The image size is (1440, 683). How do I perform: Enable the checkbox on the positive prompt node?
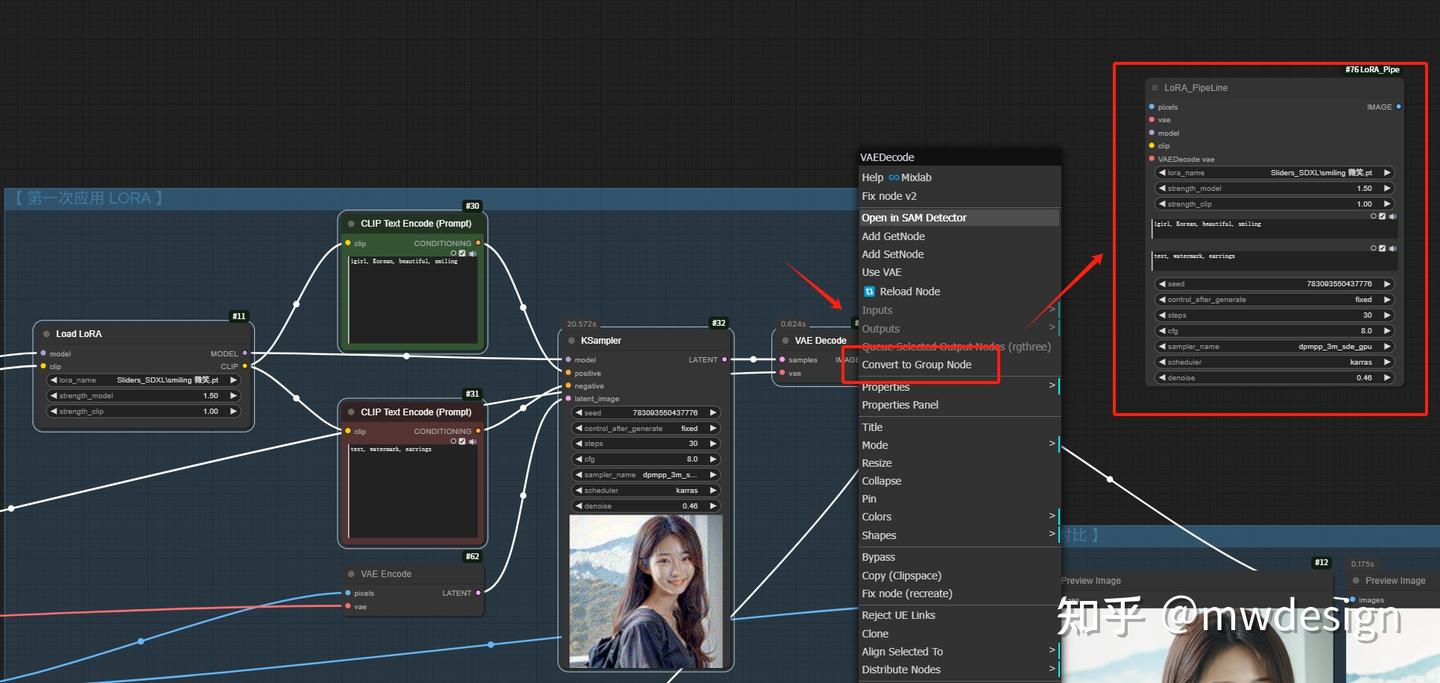(462, 253)
